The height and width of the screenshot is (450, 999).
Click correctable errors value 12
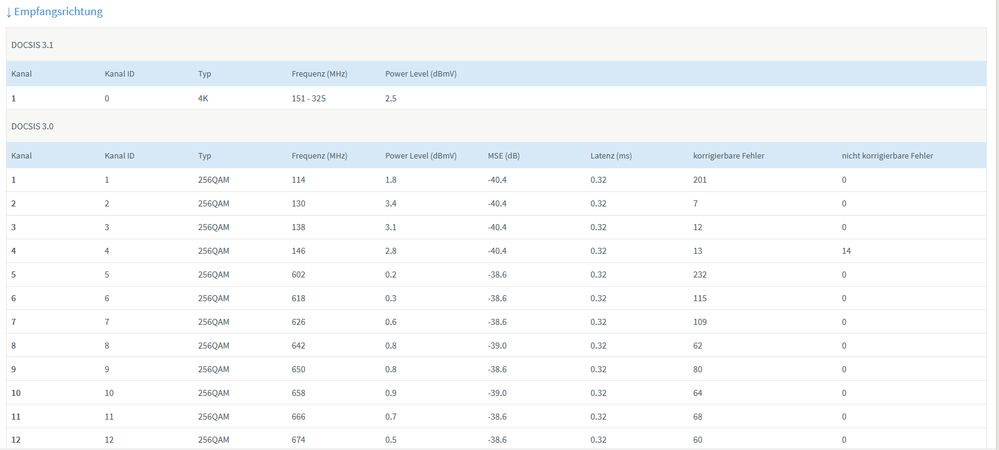(698, 227)
